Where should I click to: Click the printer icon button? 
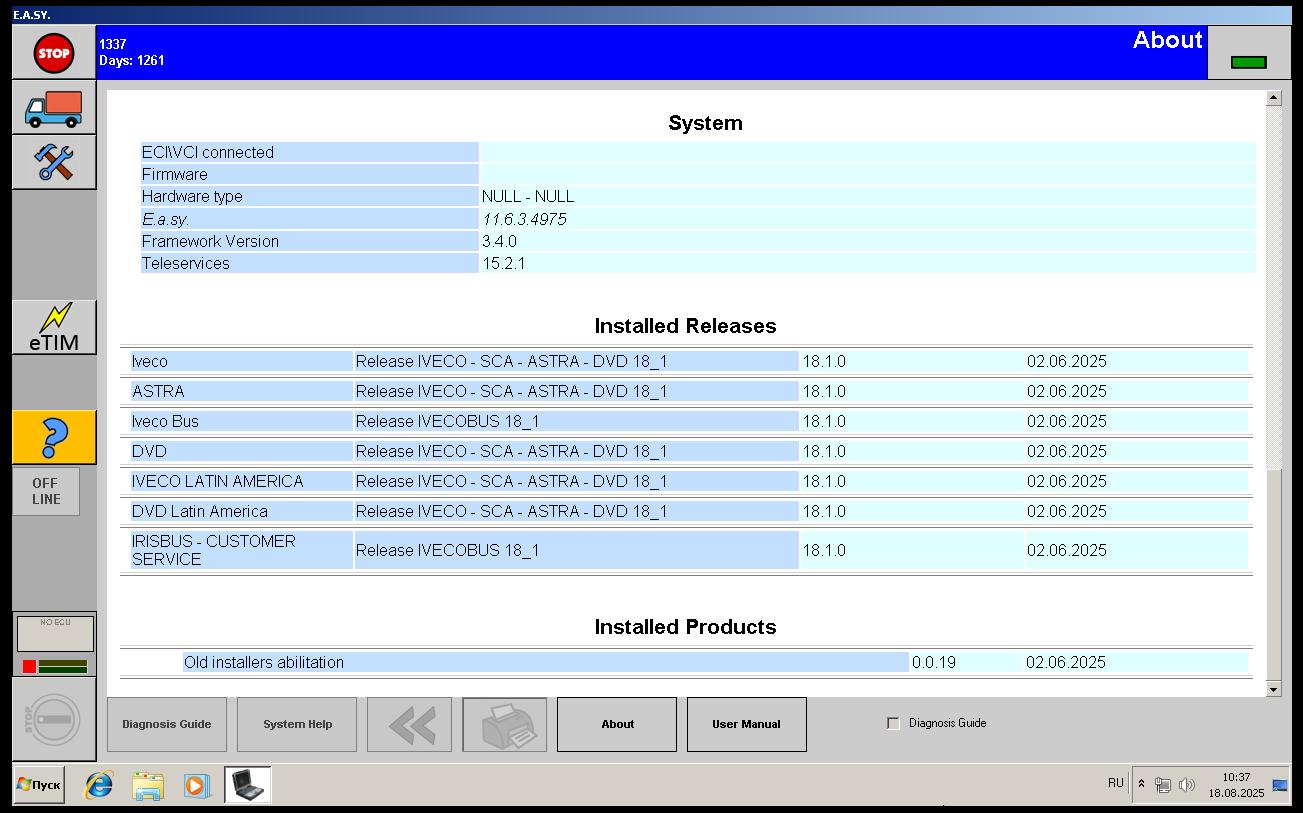[x=504, y=725]
